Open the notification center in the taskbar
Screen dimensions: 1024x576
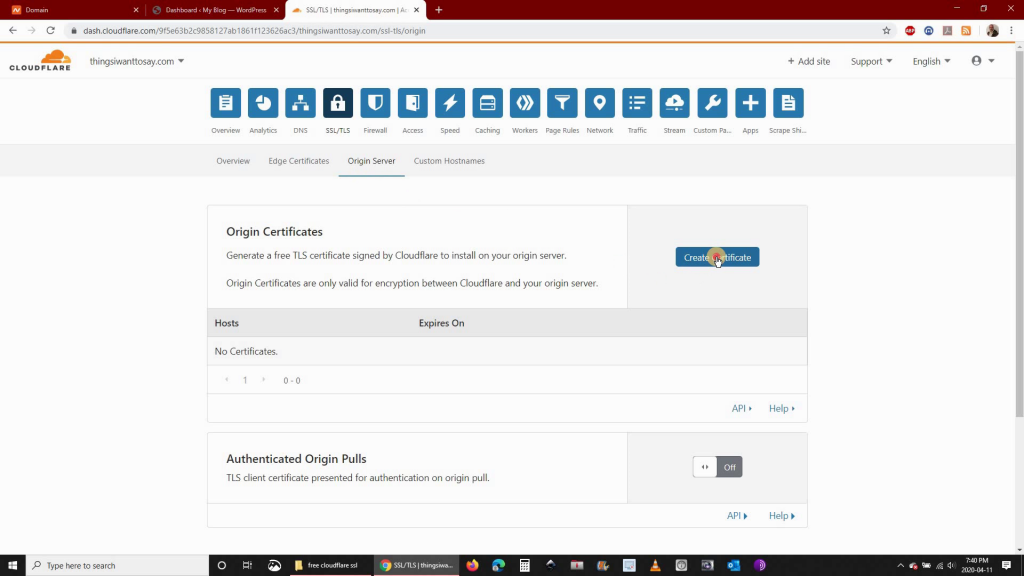(1007, 566)
